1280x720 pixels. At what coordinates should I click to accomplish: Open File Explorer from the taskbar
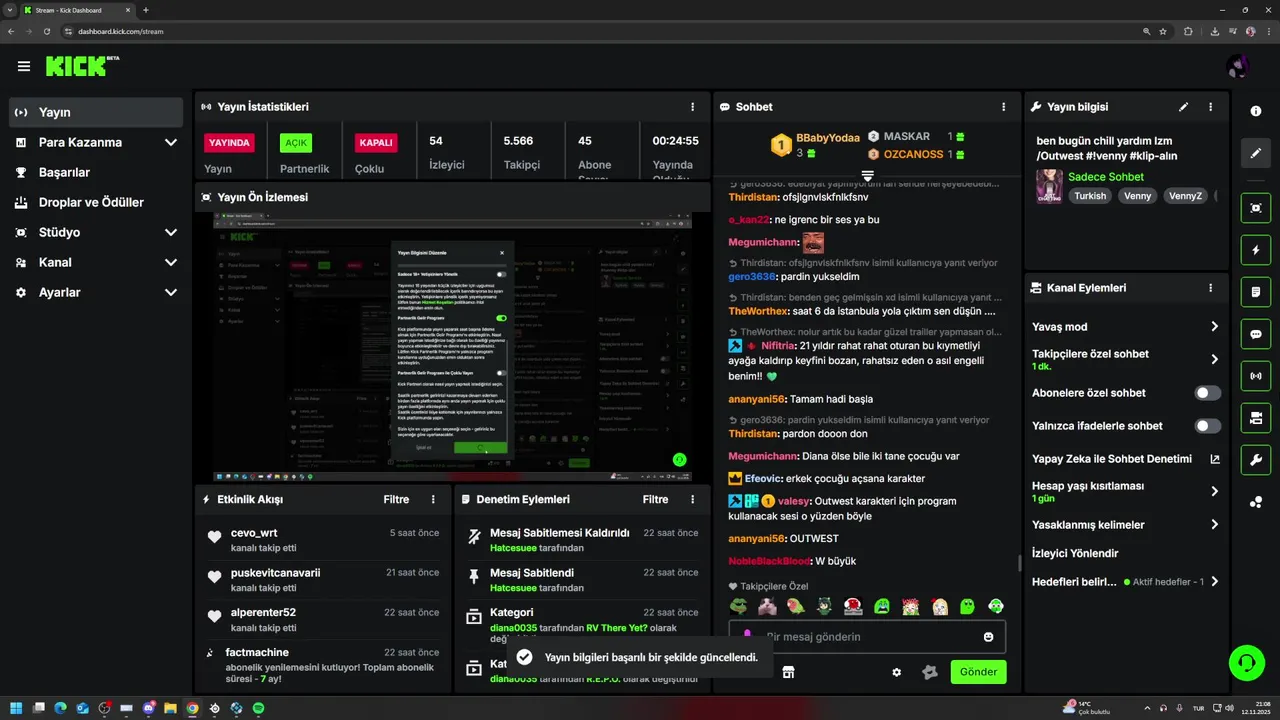click(170, 708)
